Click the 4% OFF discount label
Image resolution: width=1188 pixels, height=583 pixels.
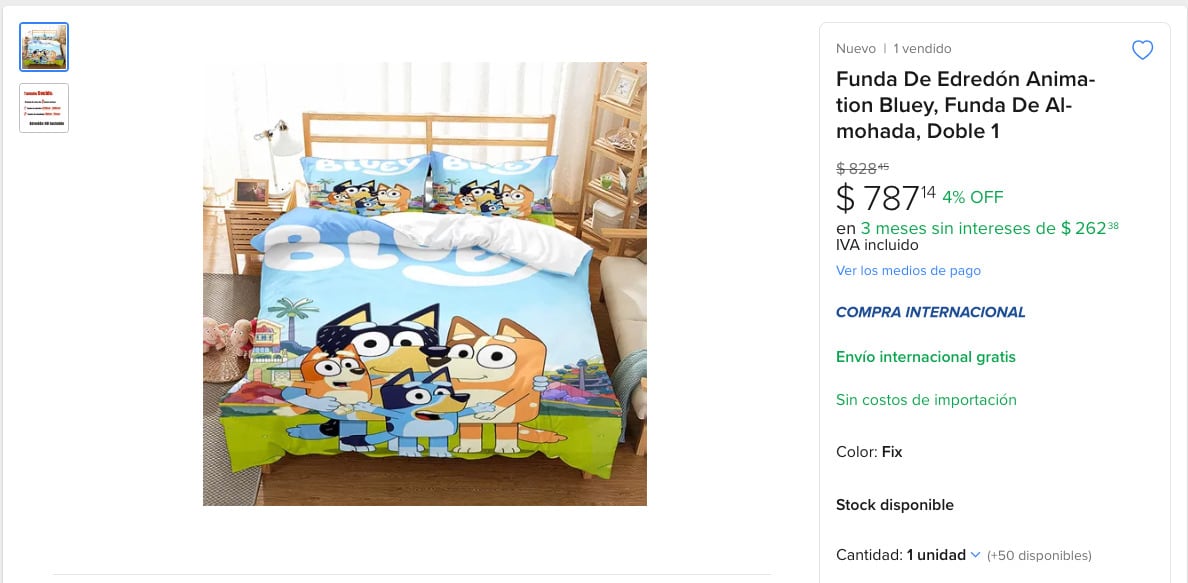coord(972,197)
